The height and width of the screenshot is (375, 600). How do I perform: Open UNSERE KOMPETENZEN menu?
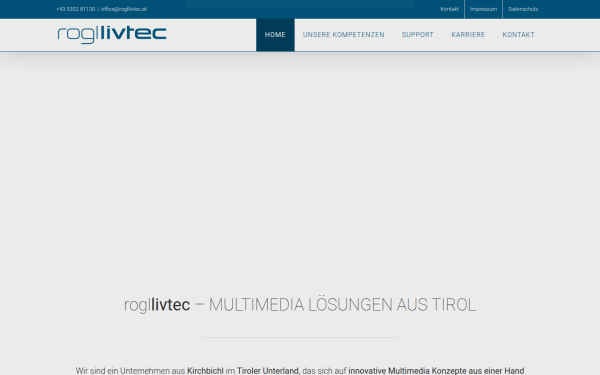point(344,35)
